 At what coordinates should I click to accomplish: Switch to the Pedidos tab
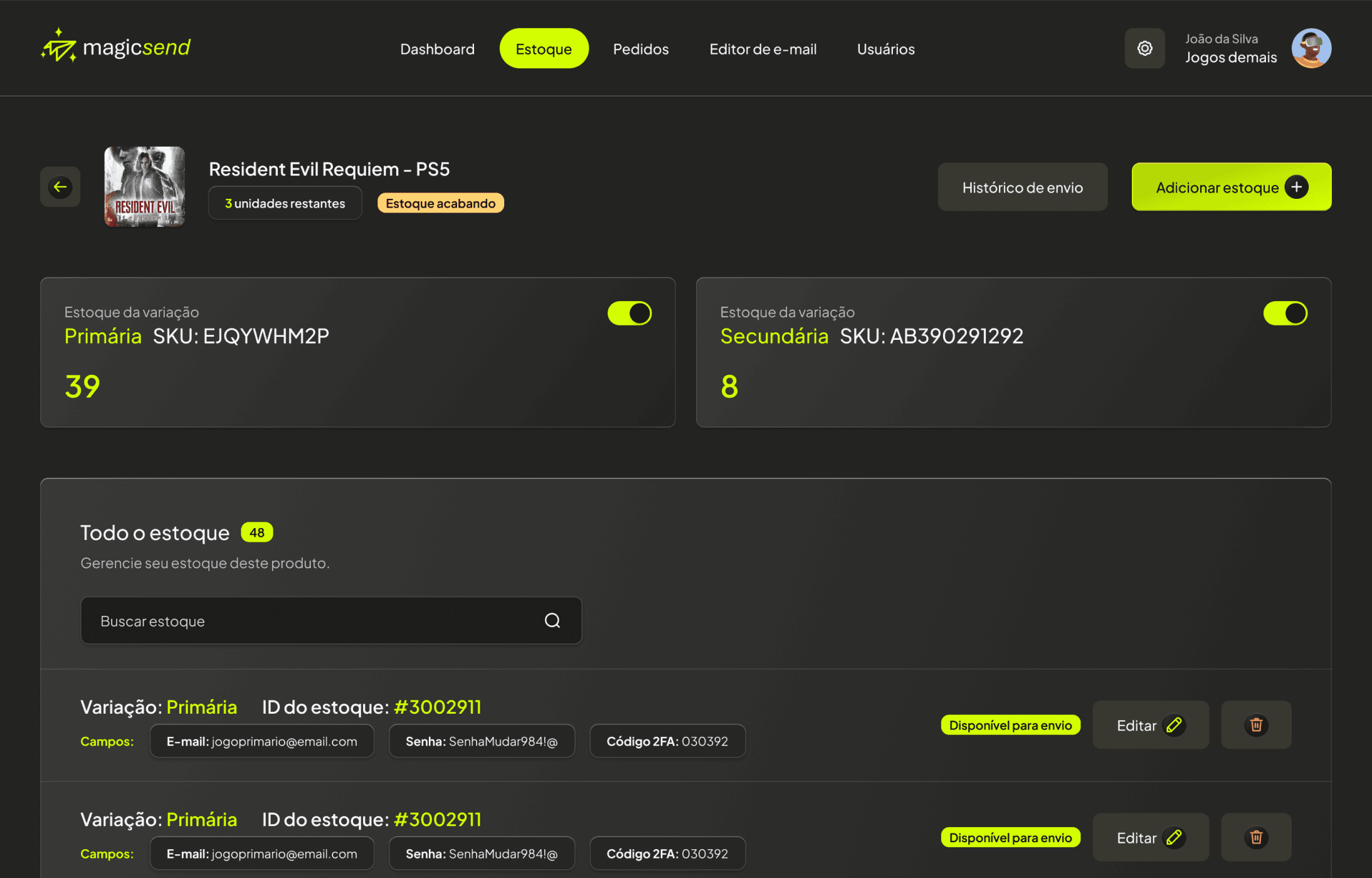click(640, 49)
